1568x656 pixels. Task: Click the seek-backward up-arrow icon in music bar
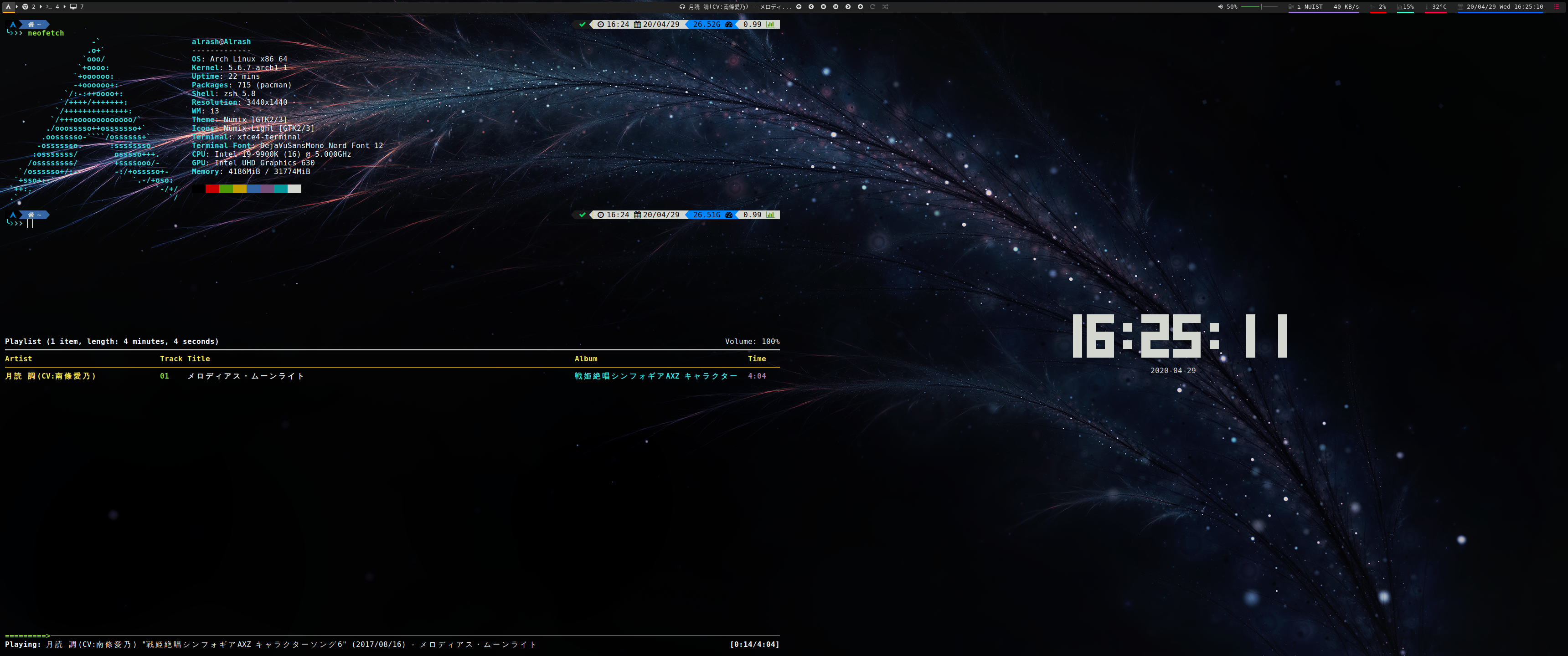(799, 7)
